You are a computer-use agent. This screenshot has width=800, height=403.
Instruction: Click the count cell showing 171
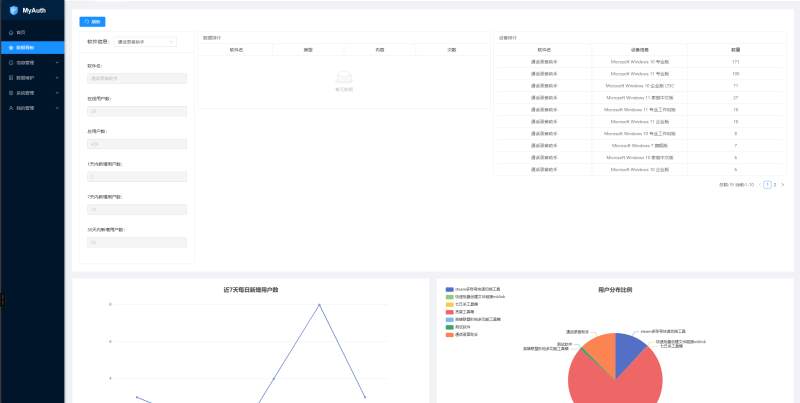(736, 62)
